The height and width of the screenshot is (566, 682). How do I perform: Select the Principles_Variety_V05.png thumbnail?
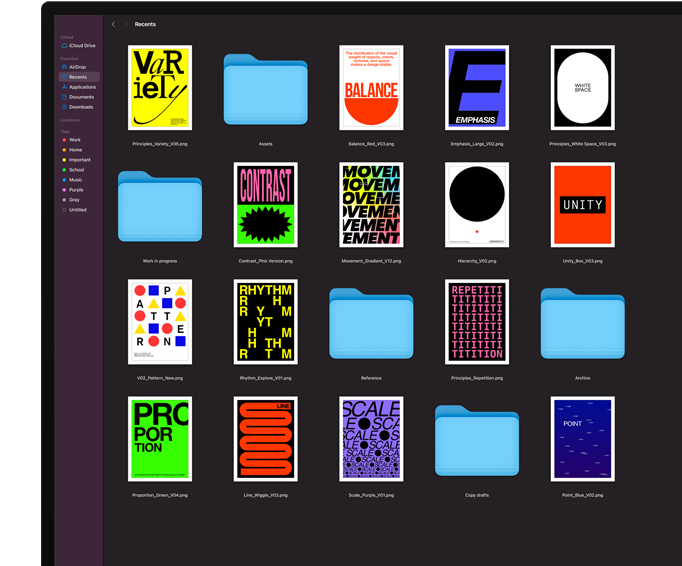coord(160,88)
